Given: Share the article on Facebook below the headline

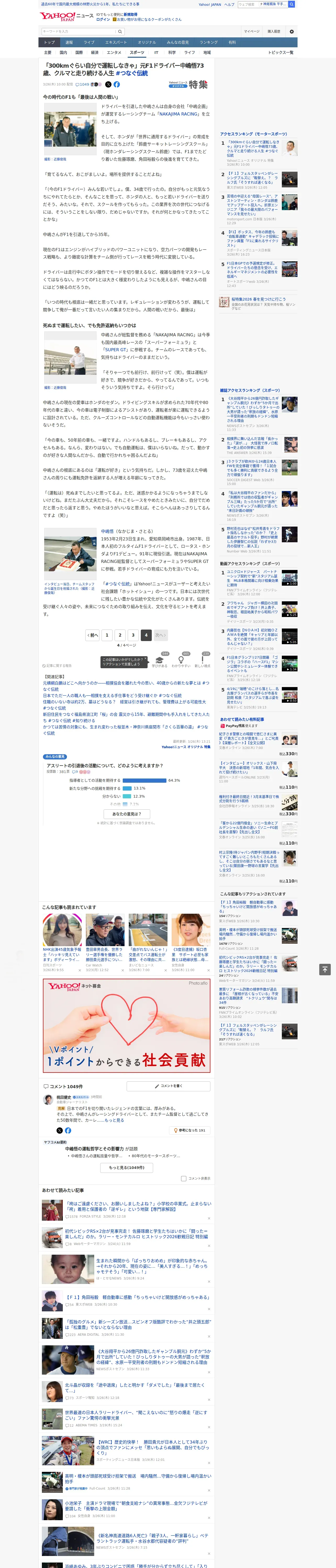Looking at the screenshot, I should [116, 85].
